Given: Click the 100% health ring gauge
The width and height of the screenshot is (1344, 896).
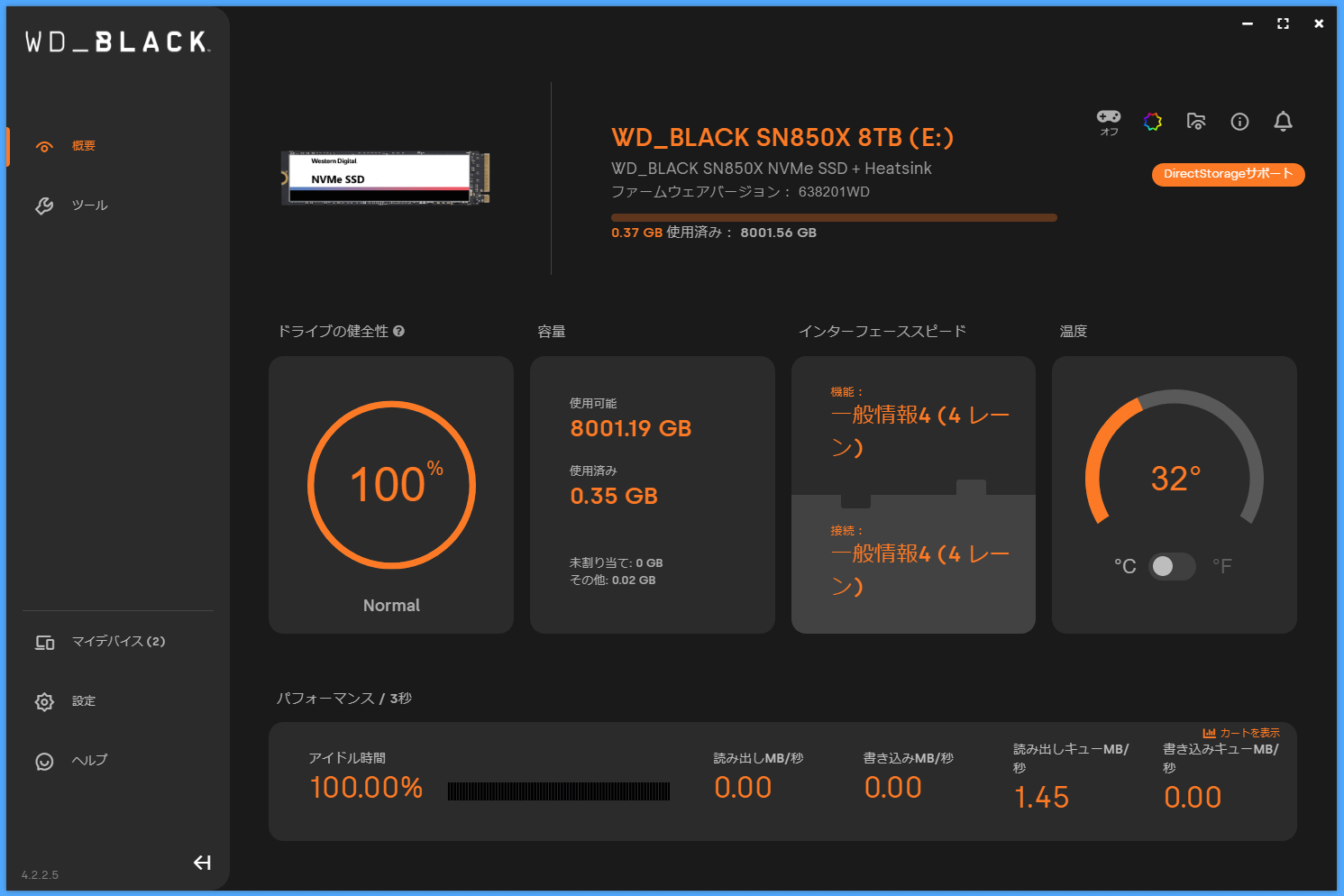Looking at the screenshot, I should pos(391,485).
